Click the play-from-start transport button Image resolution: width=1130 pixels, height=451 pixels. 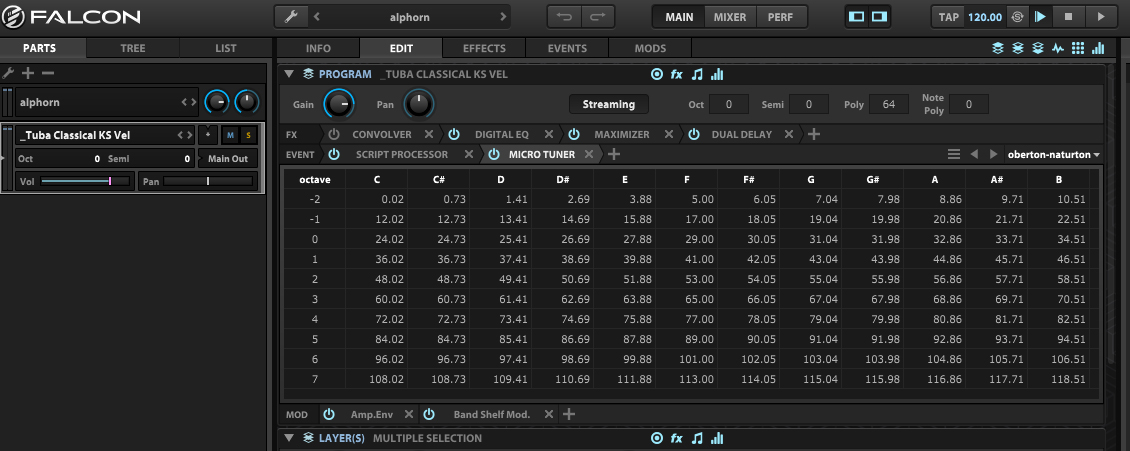[x=1039, y=17]
